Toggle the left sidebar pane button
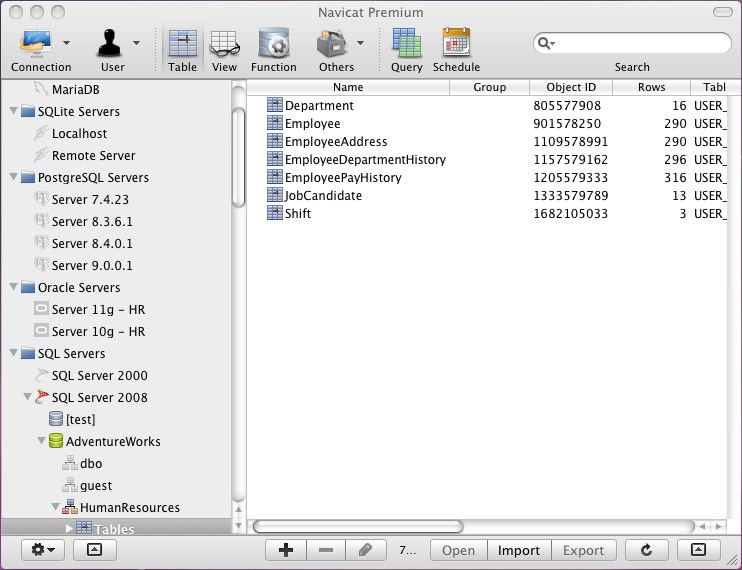742x570 pixels. (x=95, y=550)
